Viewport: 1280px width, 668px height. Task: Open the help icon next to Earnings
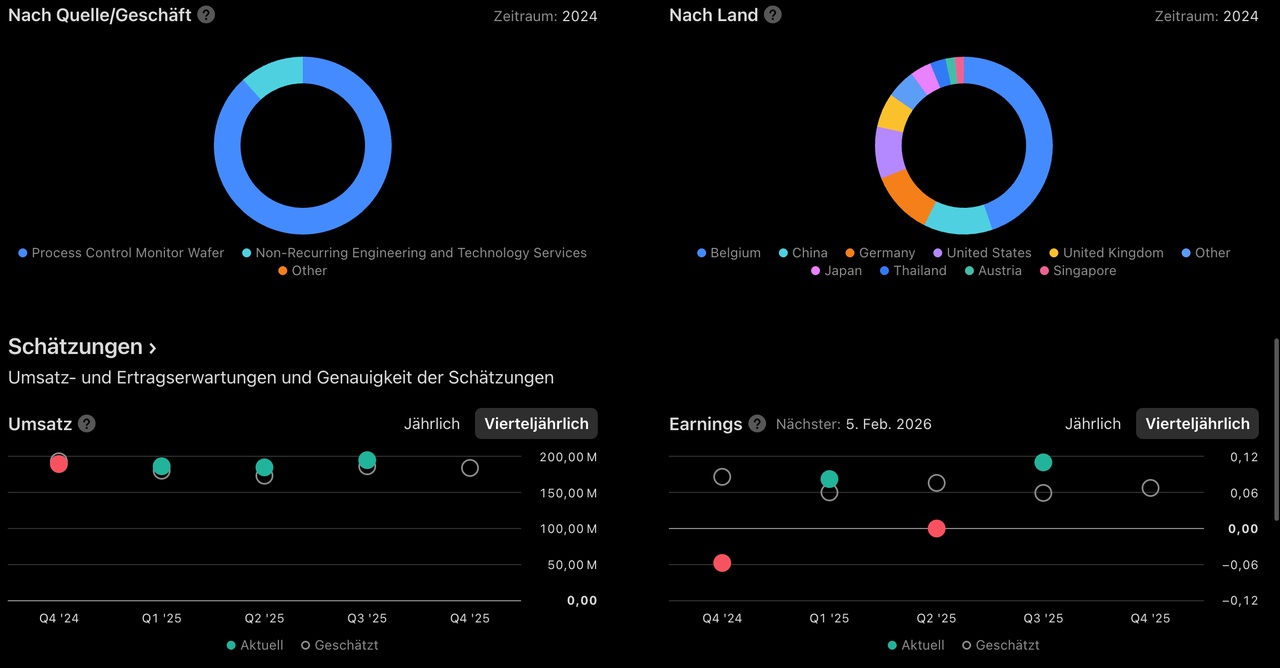point(757,424)
